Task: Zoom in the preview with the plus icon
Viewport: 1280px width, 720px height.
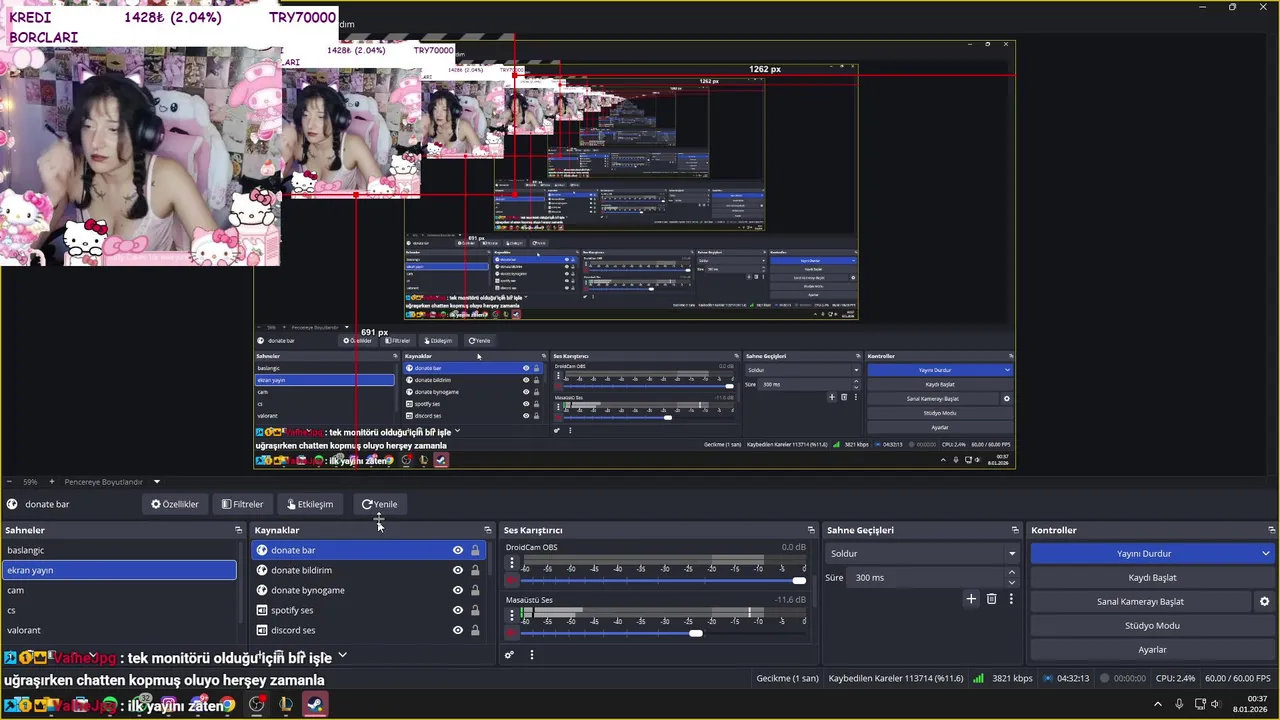Action: click(51, 482)
